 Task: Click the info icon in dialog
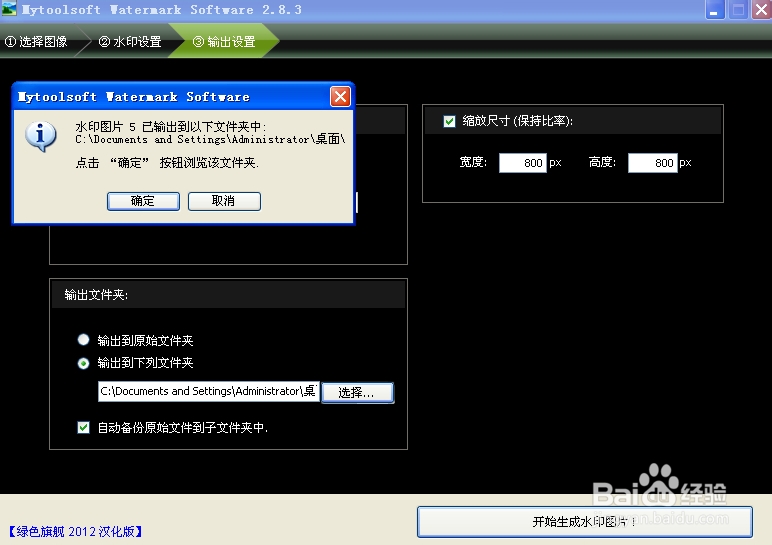pos(40,135)
